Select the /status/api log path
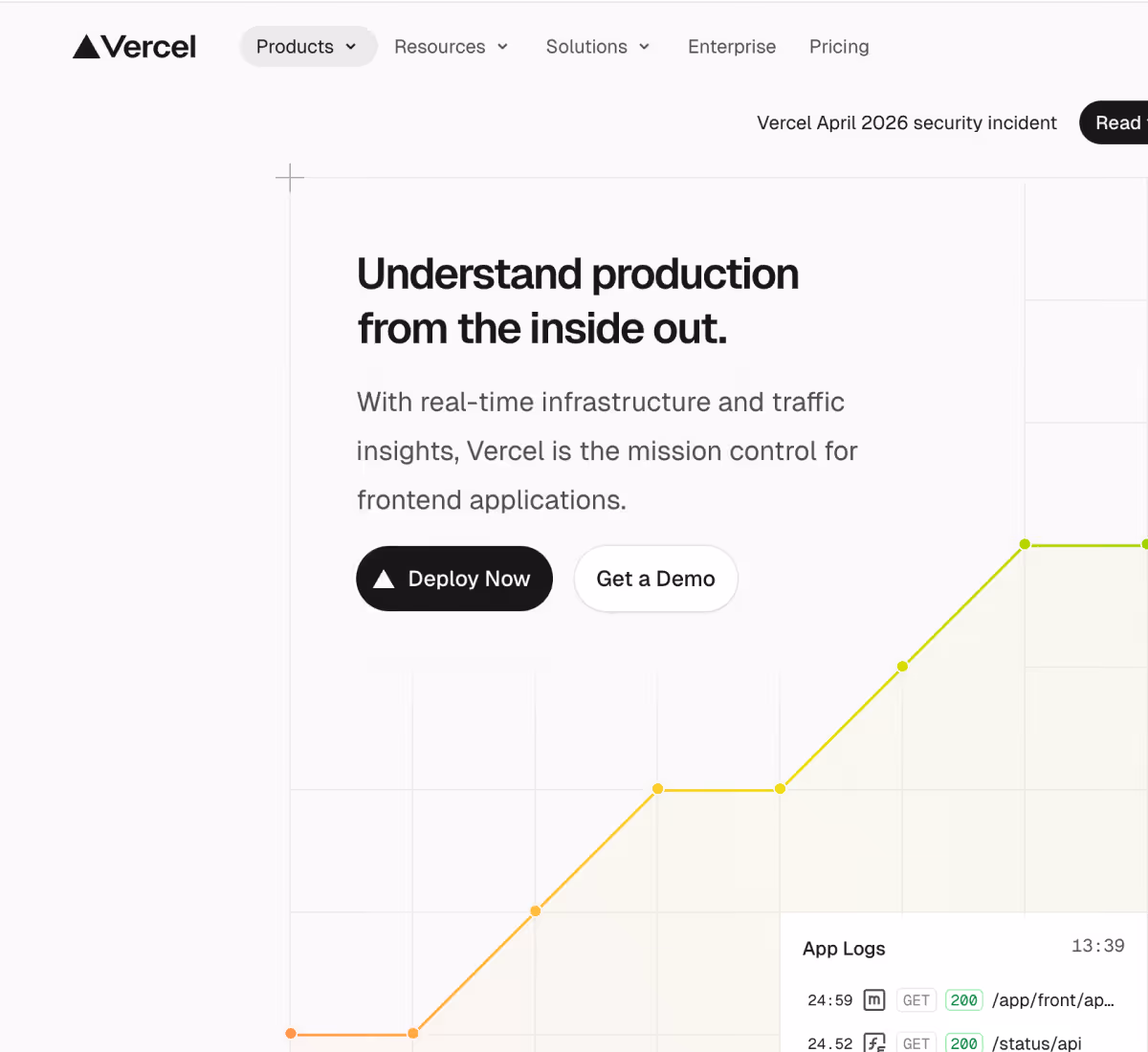1148x1052 pixels. point(1037,1043)
